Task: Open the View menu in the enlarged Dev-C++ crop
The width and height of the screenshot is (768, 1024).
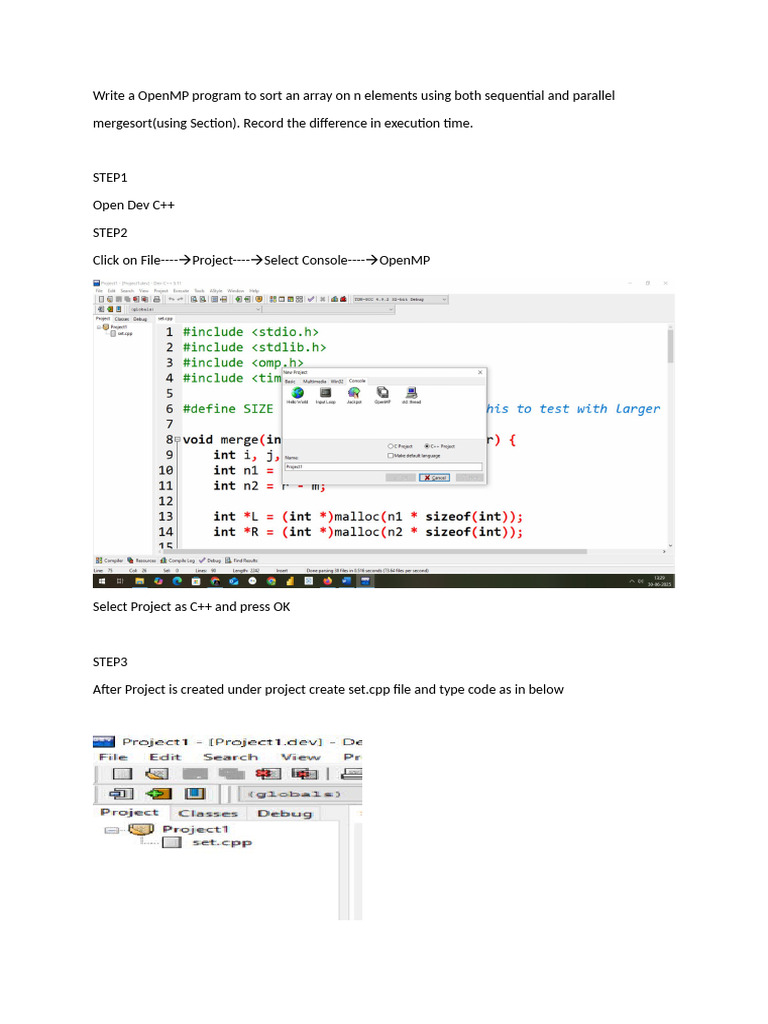Action: [x=300, y=757]
